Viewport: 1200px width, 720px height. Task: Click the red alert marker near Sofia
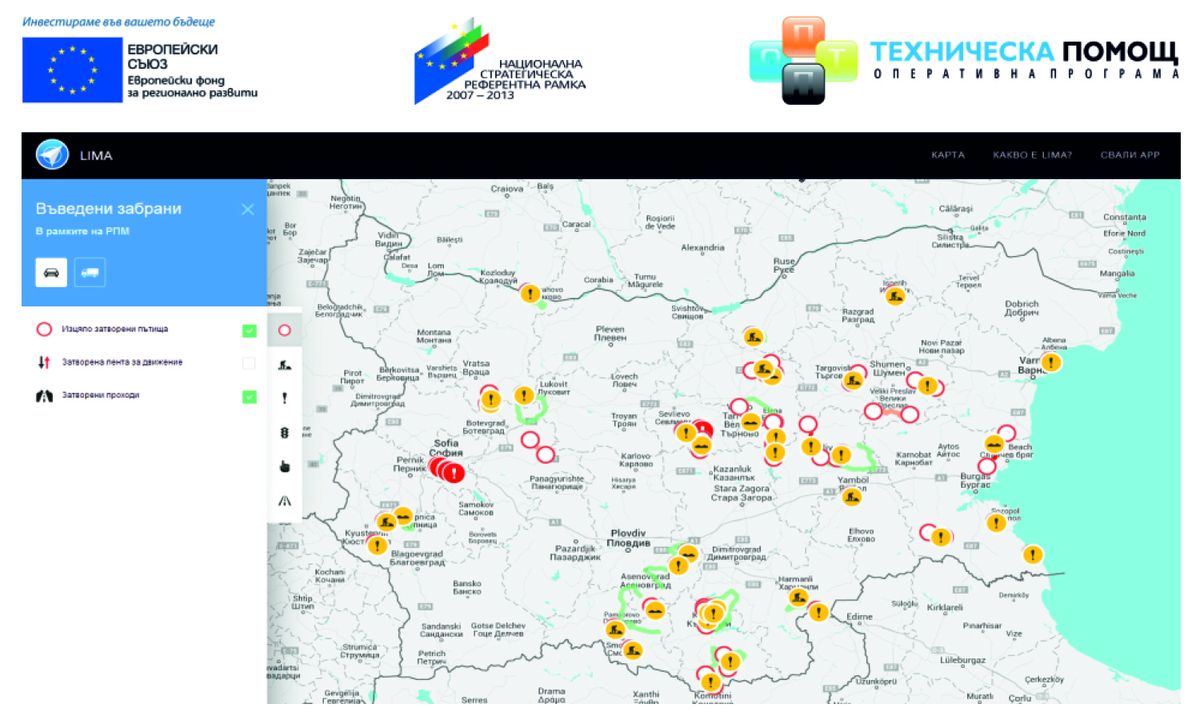click(455, 473)
